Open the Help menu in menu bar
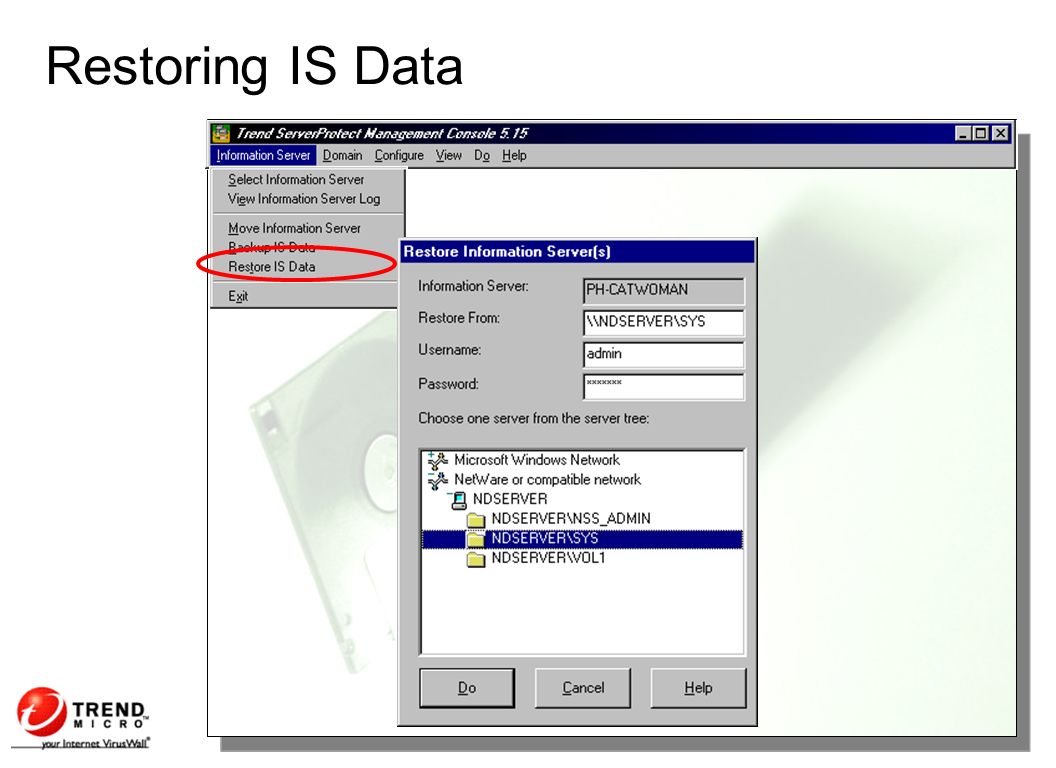The height and width of the screenshot is (768, 1056). coord(514,156)
